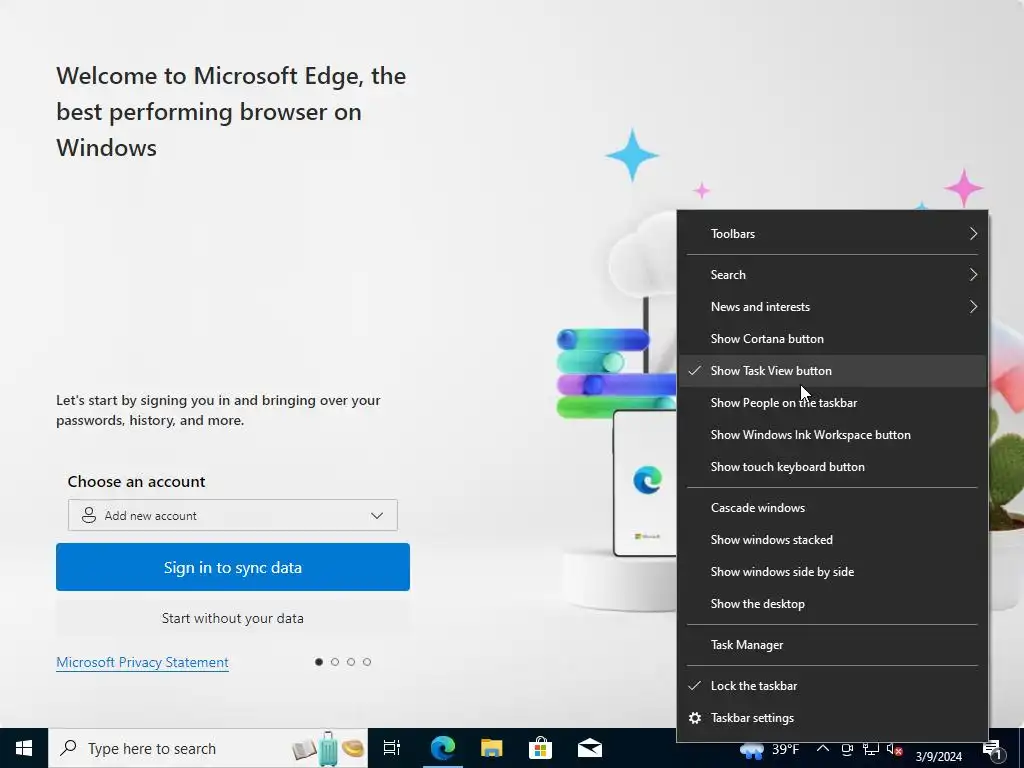
Task: Open Microsoft Privacy Statement link
Action: (x=142, y=662)
